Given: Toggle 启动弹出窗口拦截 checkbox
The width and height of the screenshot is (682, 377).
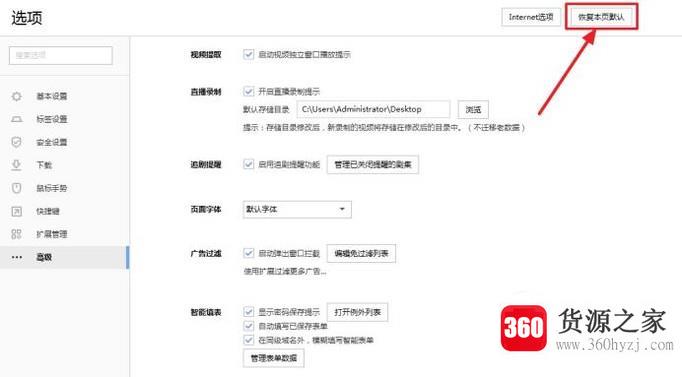Looking at the screenshot, I should pyautogui.click(x=248, y=253).
